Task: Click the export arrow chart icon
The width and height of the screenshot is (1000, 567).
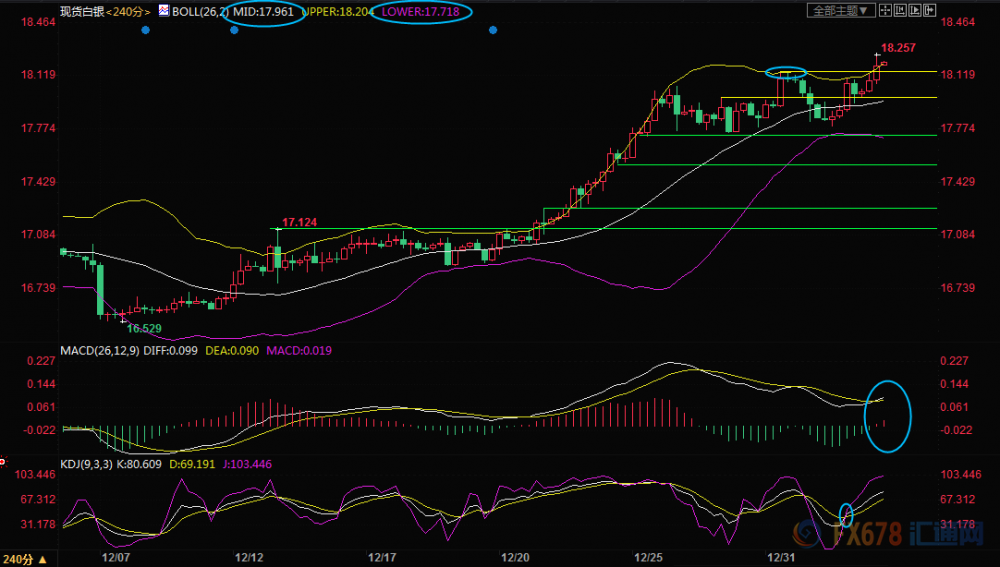Action: click(x=929, y=10)
